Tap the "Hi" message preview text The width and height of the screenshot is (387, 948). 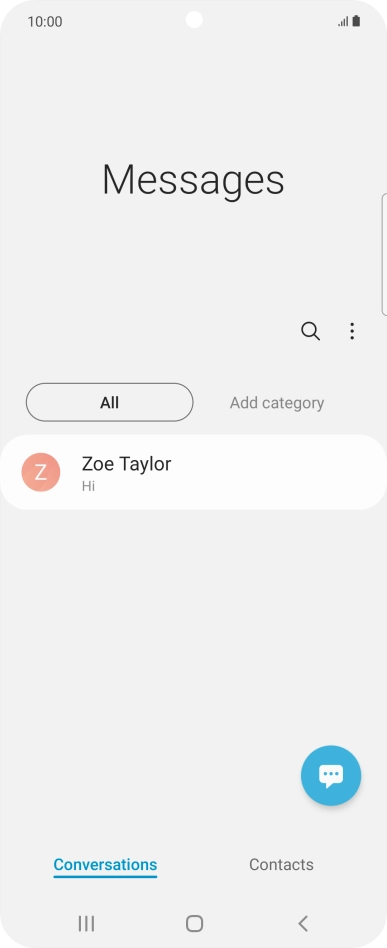[x=88, y=486]
